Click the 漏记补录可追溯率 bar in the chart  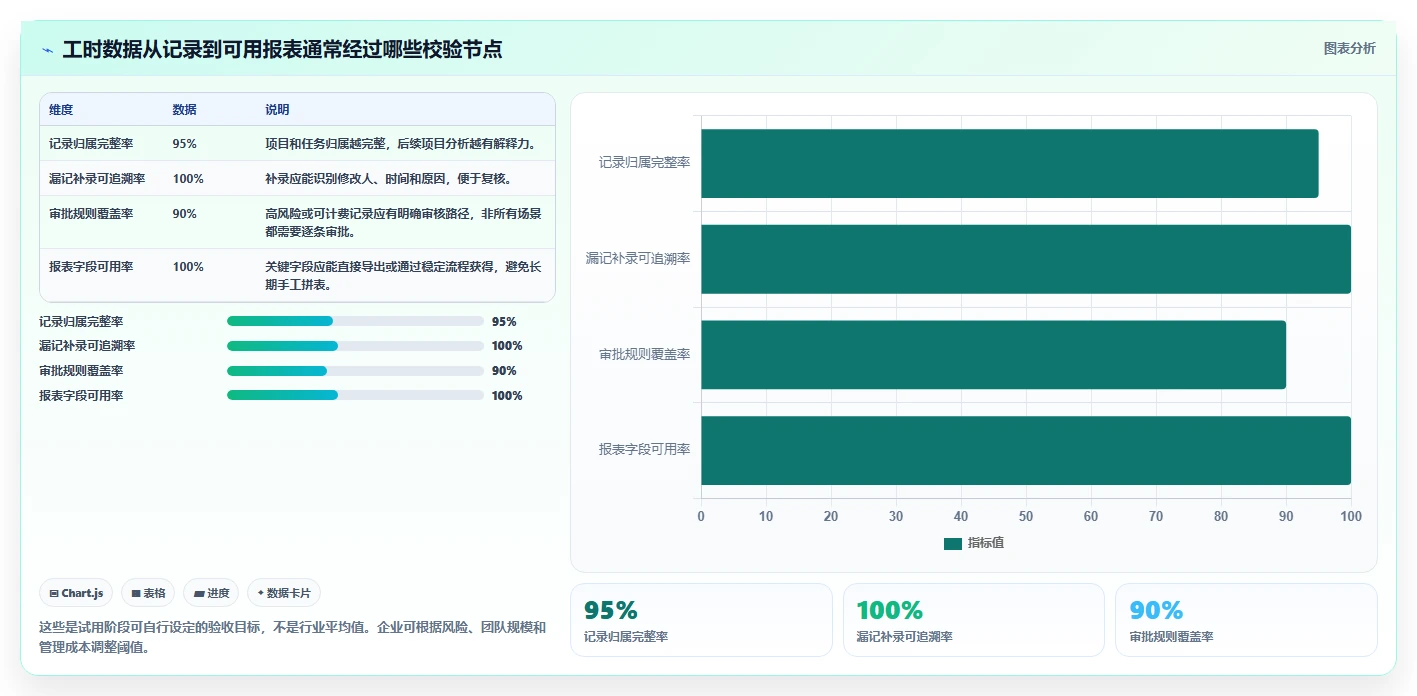coord(1026,259)
